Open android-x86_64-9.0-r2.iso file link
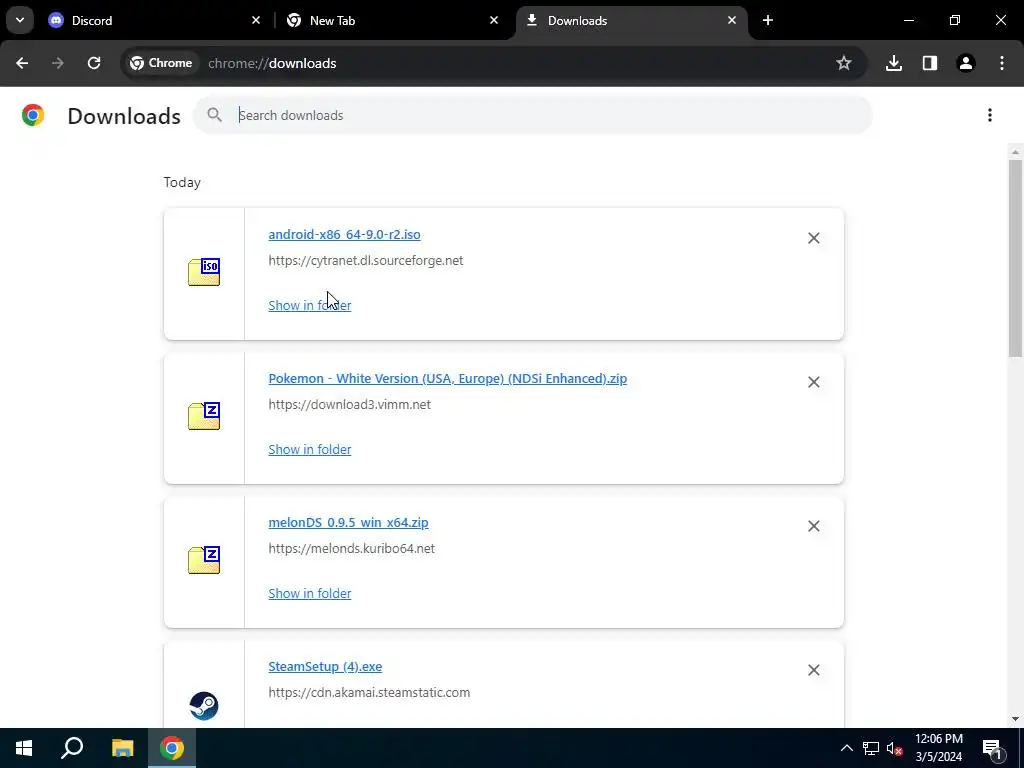The image size is (1024, 768). click(x=344, y=234)
